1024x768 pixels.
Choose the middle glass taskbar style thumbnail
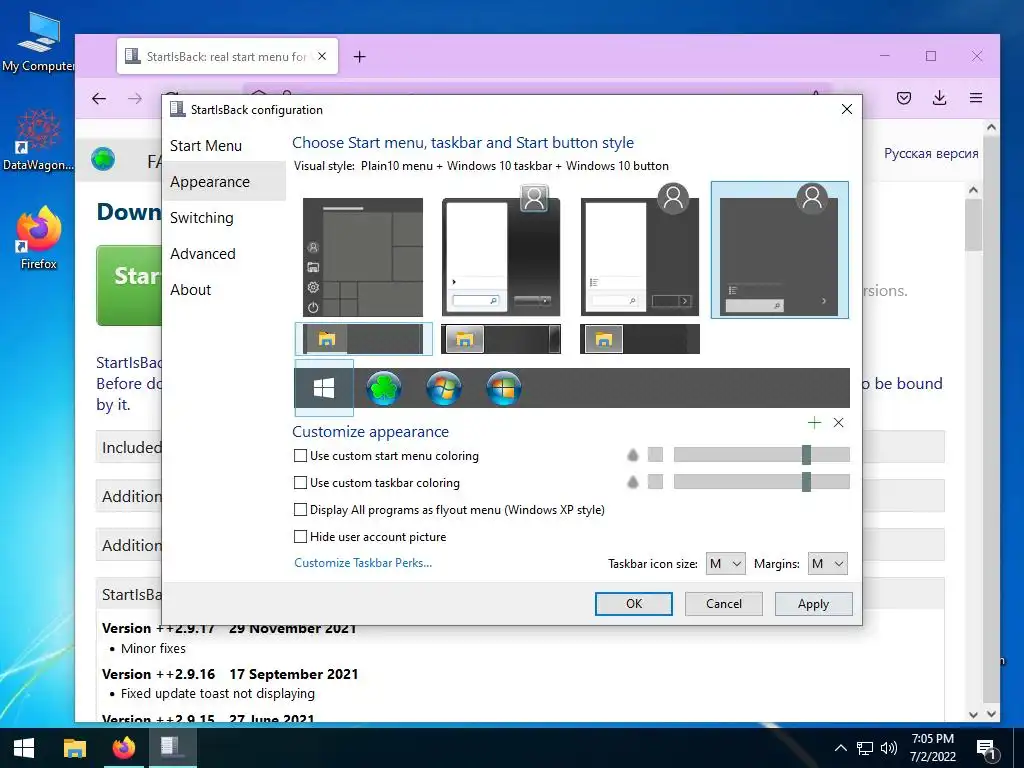click(501, 339)
